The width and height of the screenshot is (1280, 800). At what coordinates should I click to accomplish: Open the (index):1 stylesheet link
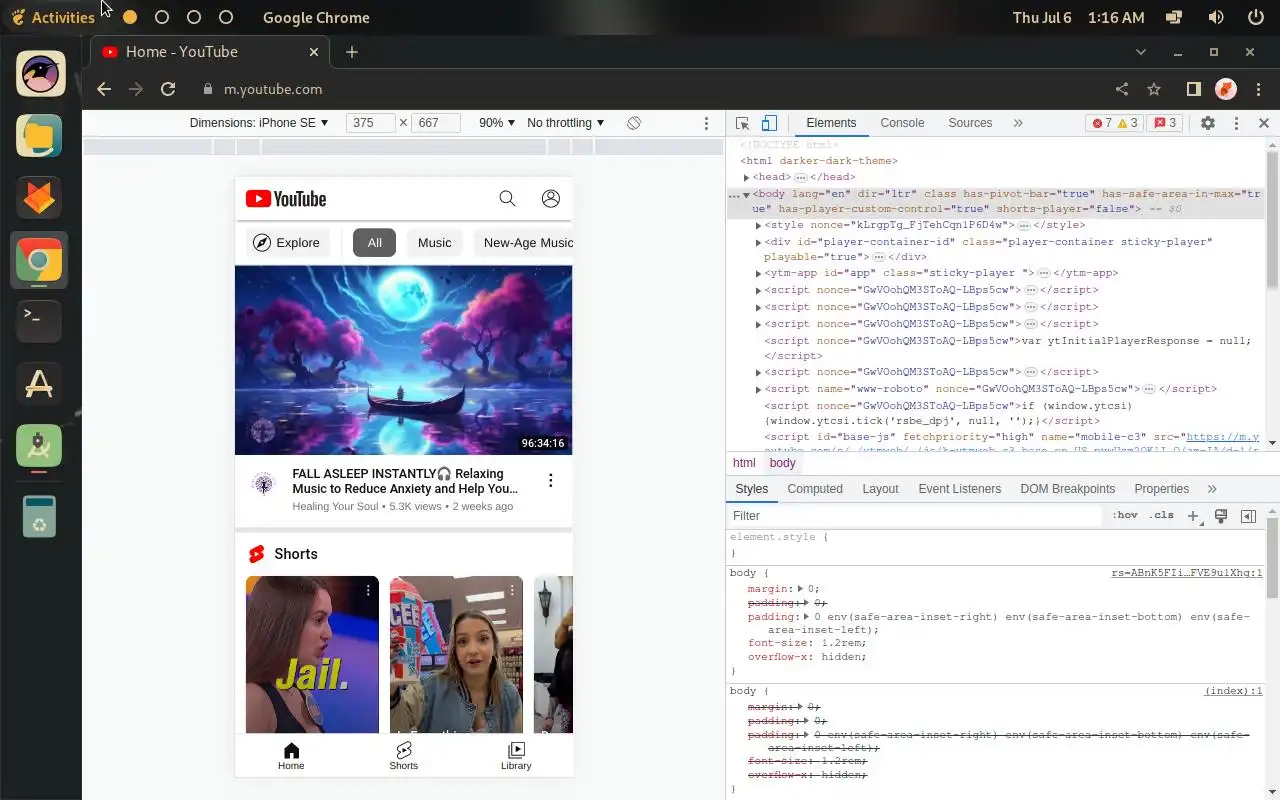tap(1233, 691)
